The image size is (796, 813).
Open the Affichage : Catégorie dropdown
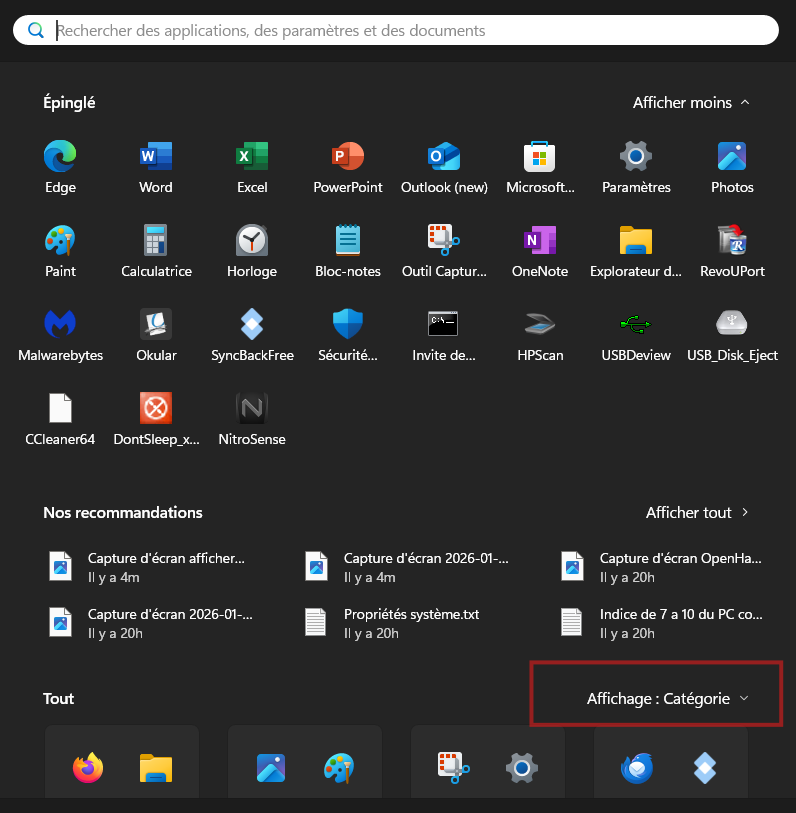pyautogui.click(x=668, y=698)
